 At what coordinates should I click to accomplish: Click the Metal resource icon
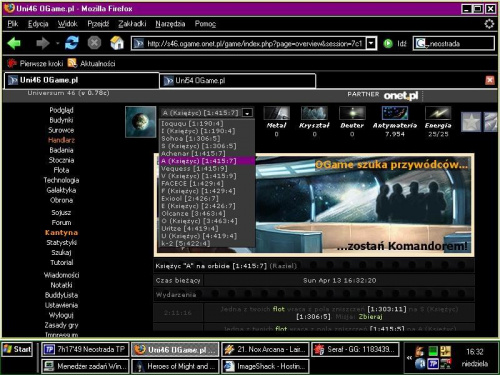pos(276,113)
